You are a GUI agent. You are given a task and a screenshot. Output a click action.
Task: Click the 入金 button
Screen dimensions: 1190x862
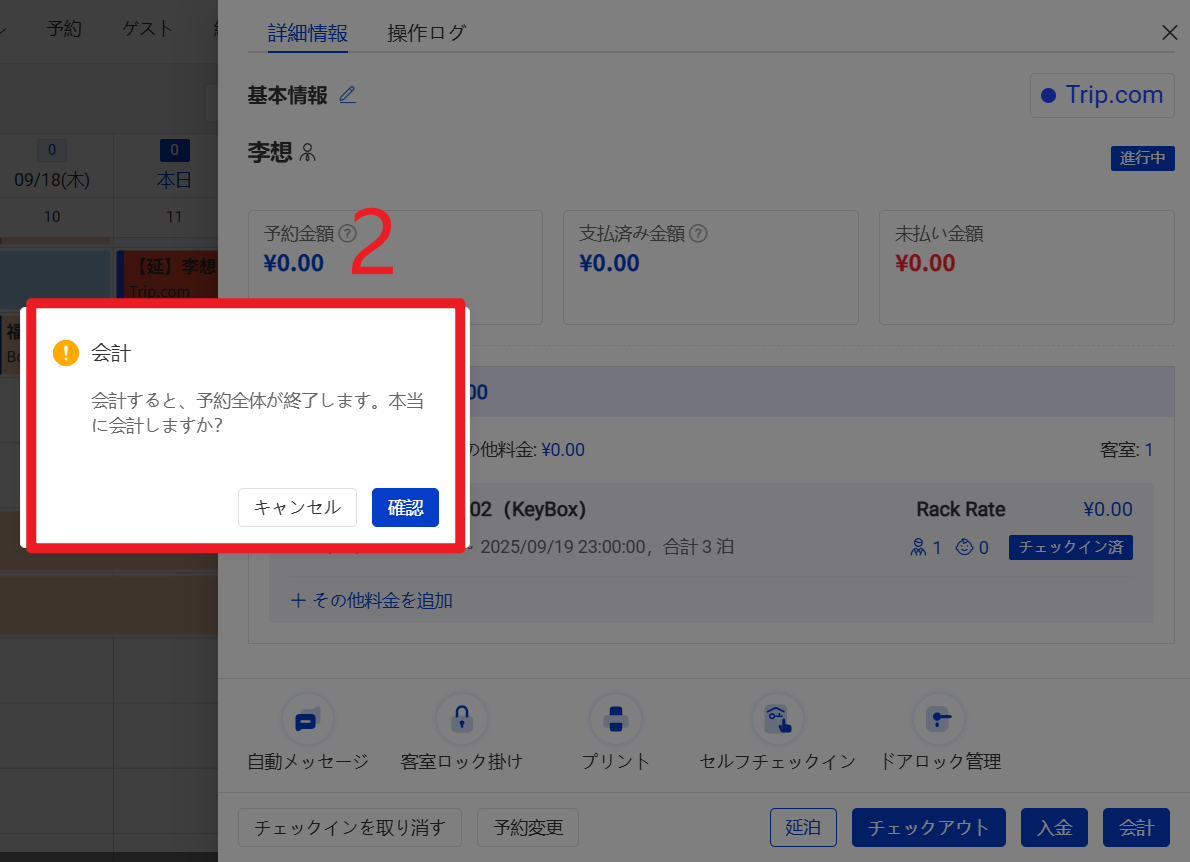coord(1054,828)
